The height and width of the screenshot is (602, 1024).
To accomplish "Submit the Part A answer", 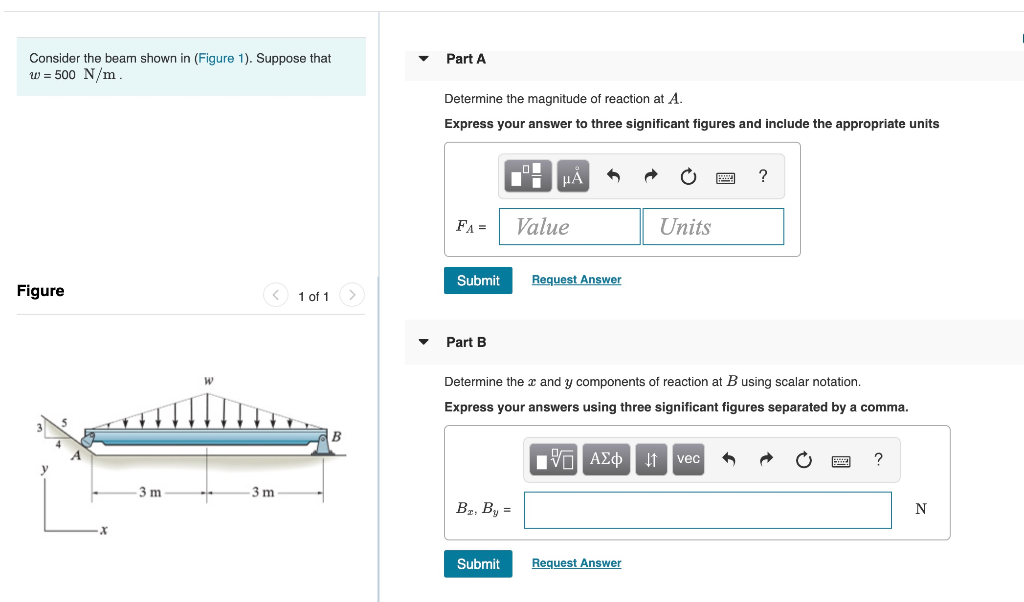I will [x=478, y=281].
